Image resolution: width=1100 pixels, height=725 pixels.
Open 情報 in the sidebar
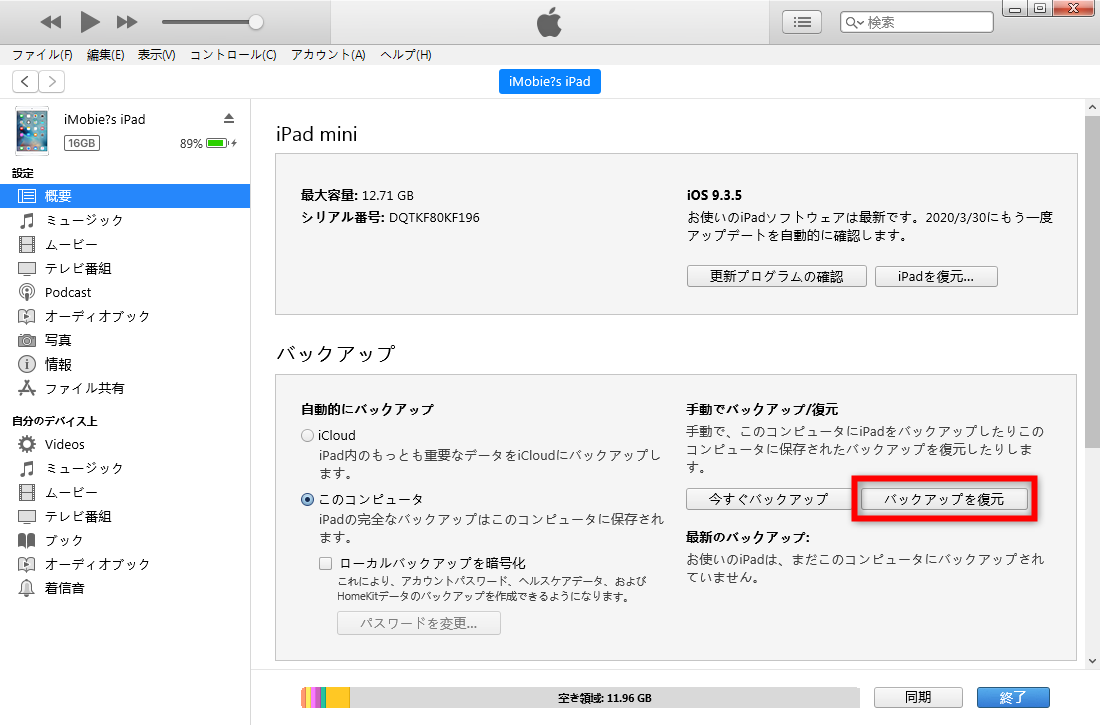tap(125, 364)
